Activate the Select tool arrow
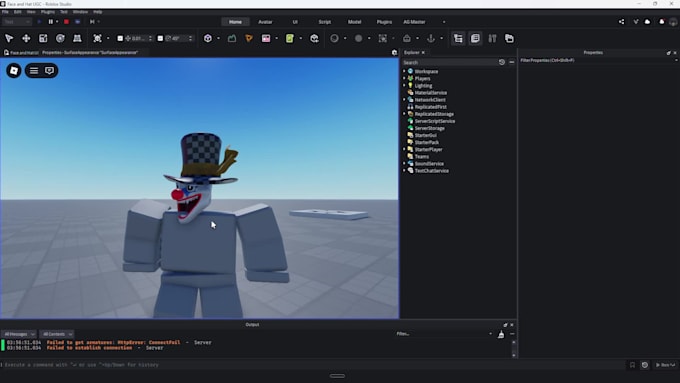The image size is (680, 383). pos(9,39)
